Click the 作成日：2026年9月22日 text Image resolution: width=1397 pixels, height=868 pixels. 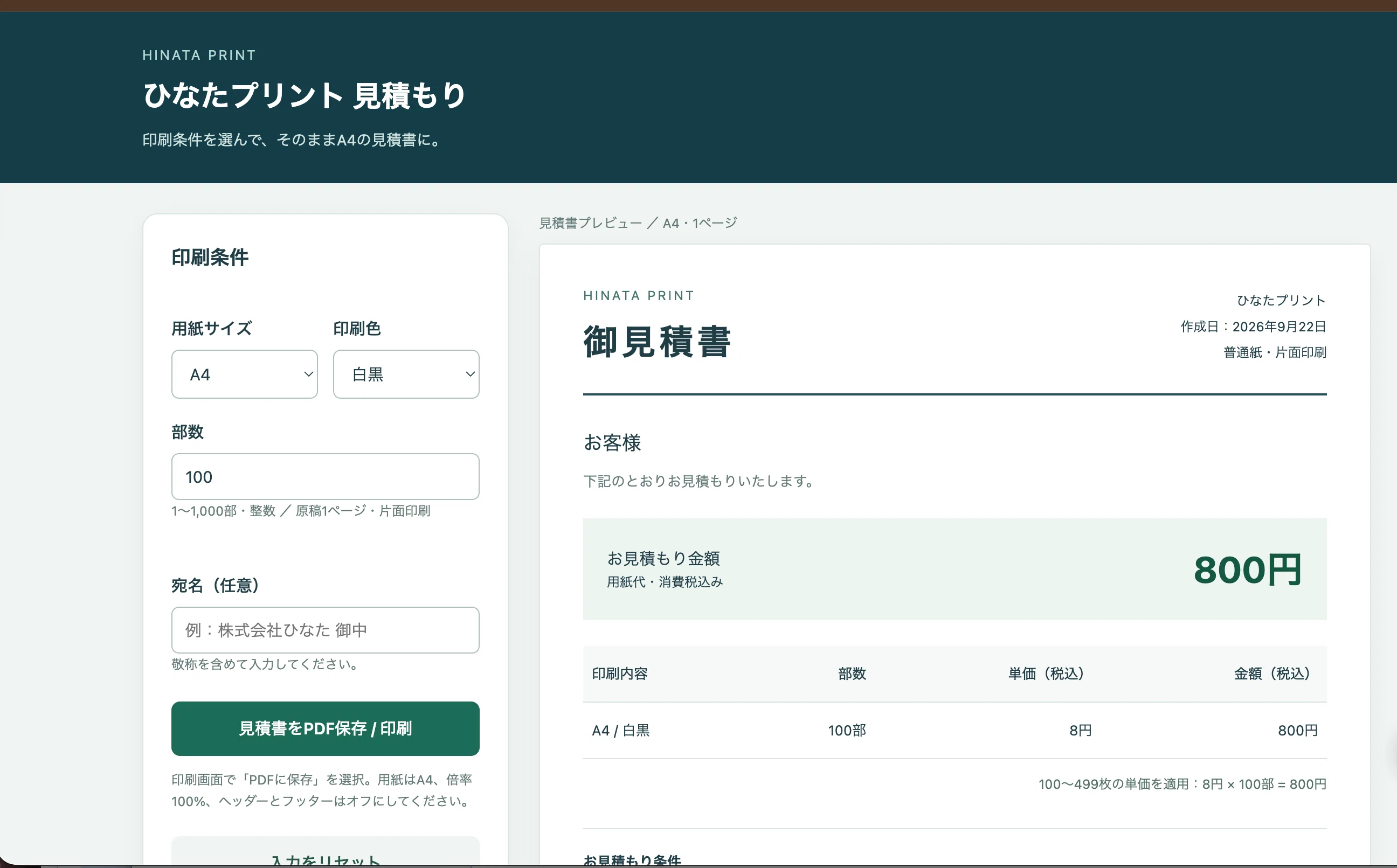(1254, 327)
